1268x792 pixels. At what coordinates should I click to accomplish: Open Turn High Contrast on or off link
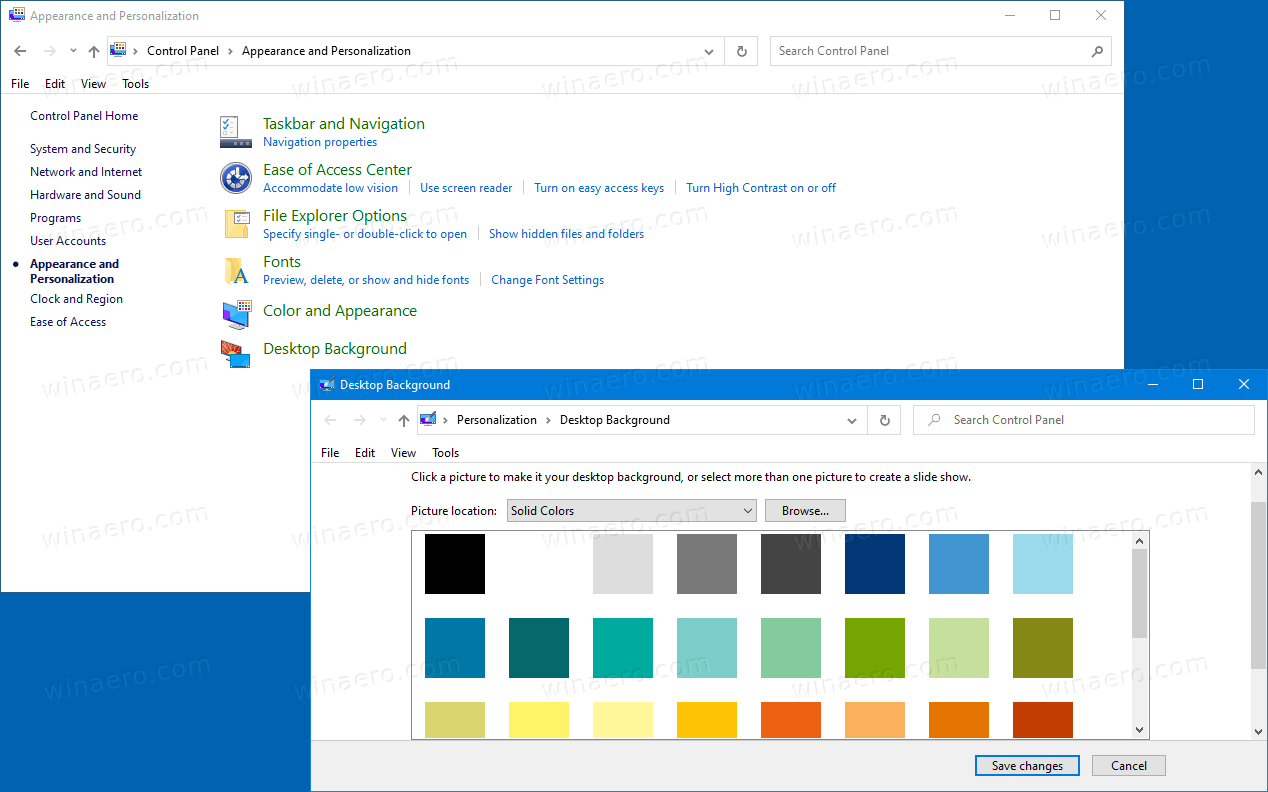coord(760,188)
